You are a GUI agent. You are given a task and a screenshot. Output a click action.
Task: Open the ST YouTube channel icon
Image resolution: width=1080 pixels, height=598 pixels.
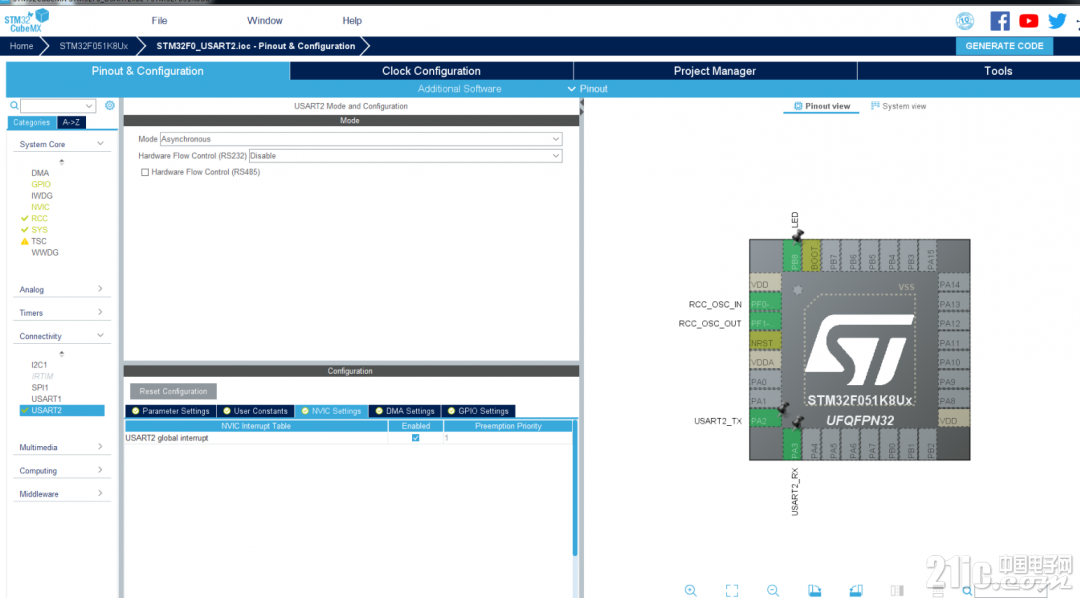(x=1028, y=21)
